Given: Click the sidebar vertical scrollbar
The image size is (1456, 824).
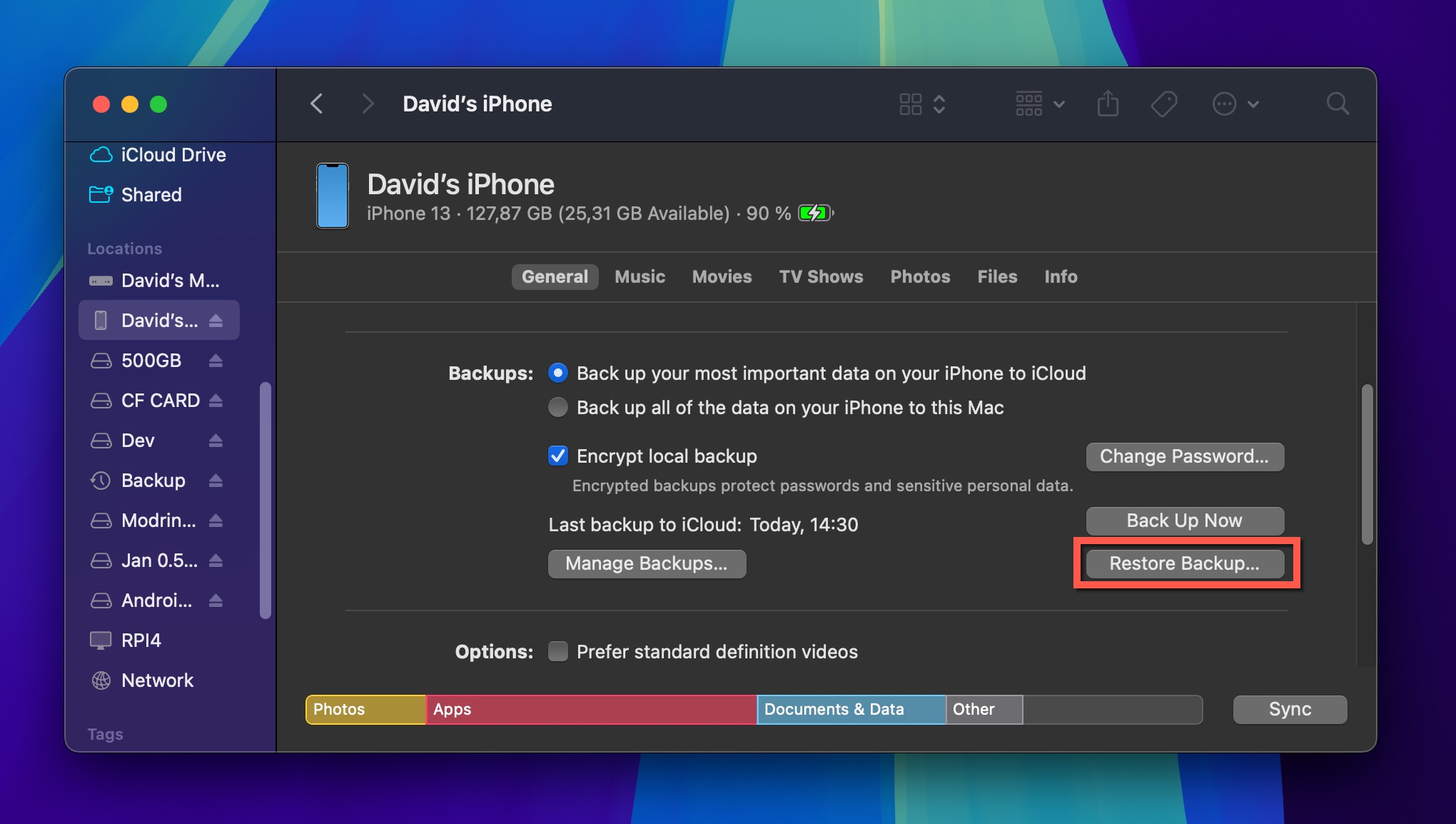Looking at the screenshot, I should (x=266, y=501).
